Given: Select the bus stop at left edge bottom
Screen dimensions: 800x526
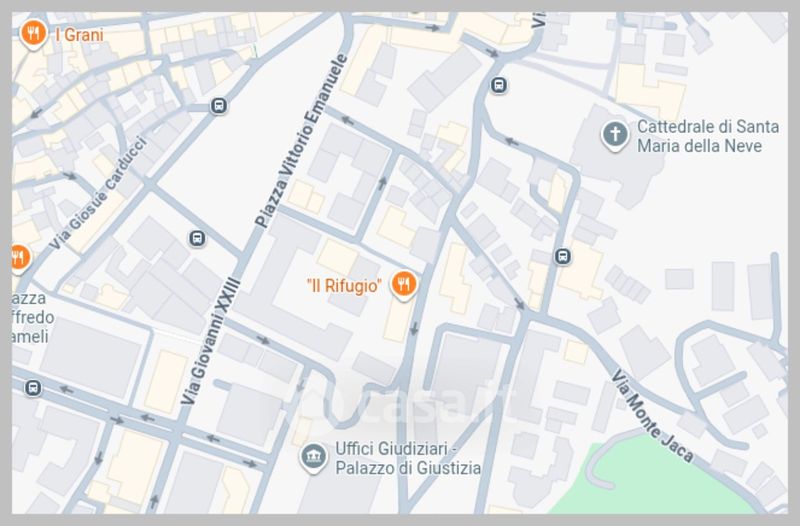Looking at the screenshot, I should pos(33,388).
